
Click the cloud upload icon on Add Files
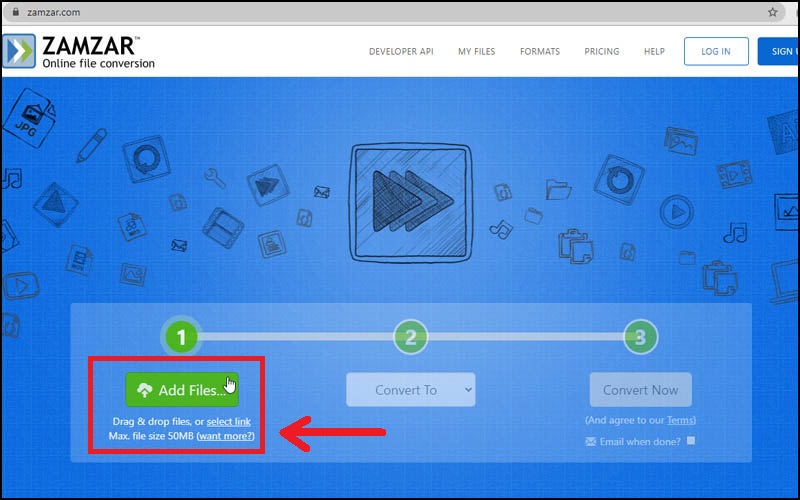145,390
